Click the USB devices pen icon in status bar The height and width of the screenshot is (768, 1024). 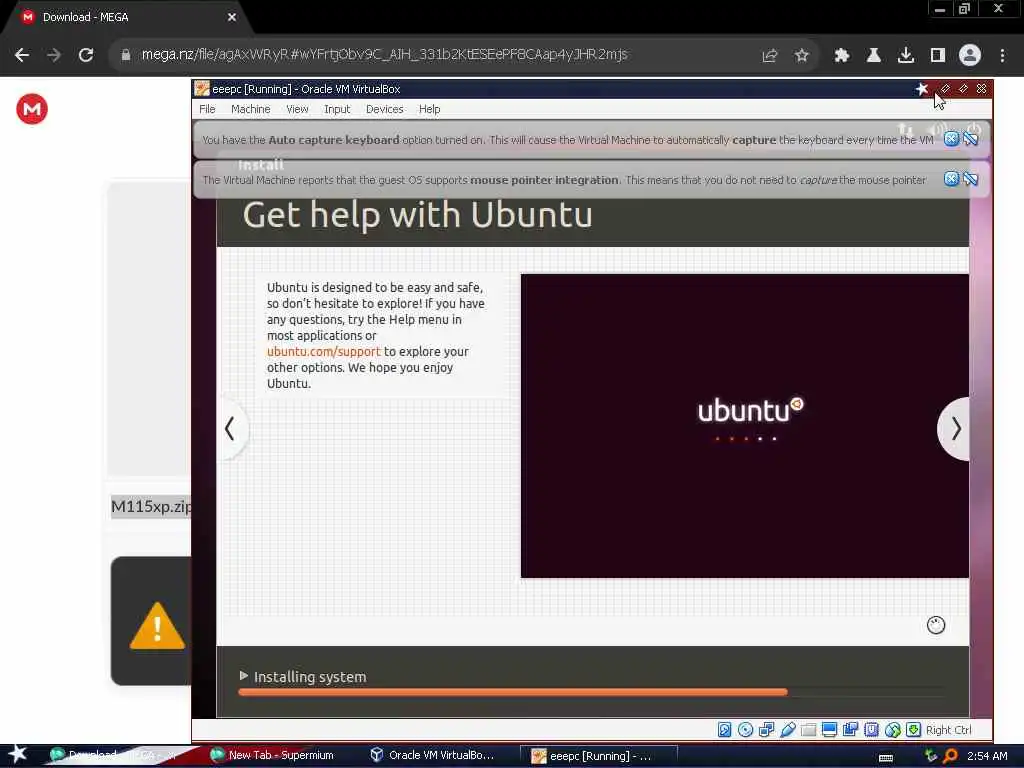click(x=788, y=729)
